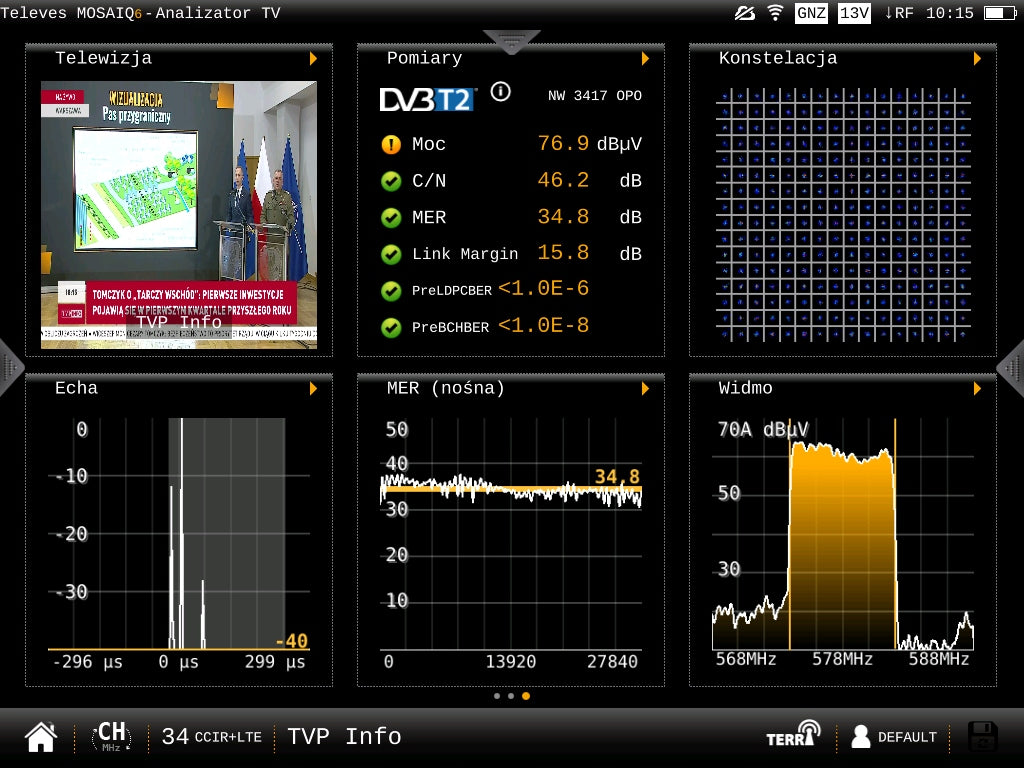Click the Moc warning status icon

(x=391, y=144)
